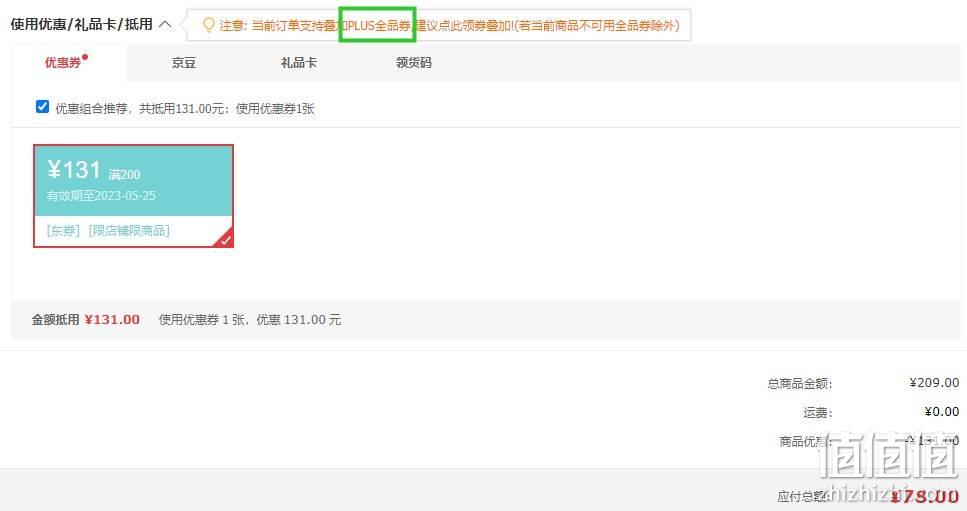
Task: Click the 运费 ¥0.00 value
Action: (942, 411)
